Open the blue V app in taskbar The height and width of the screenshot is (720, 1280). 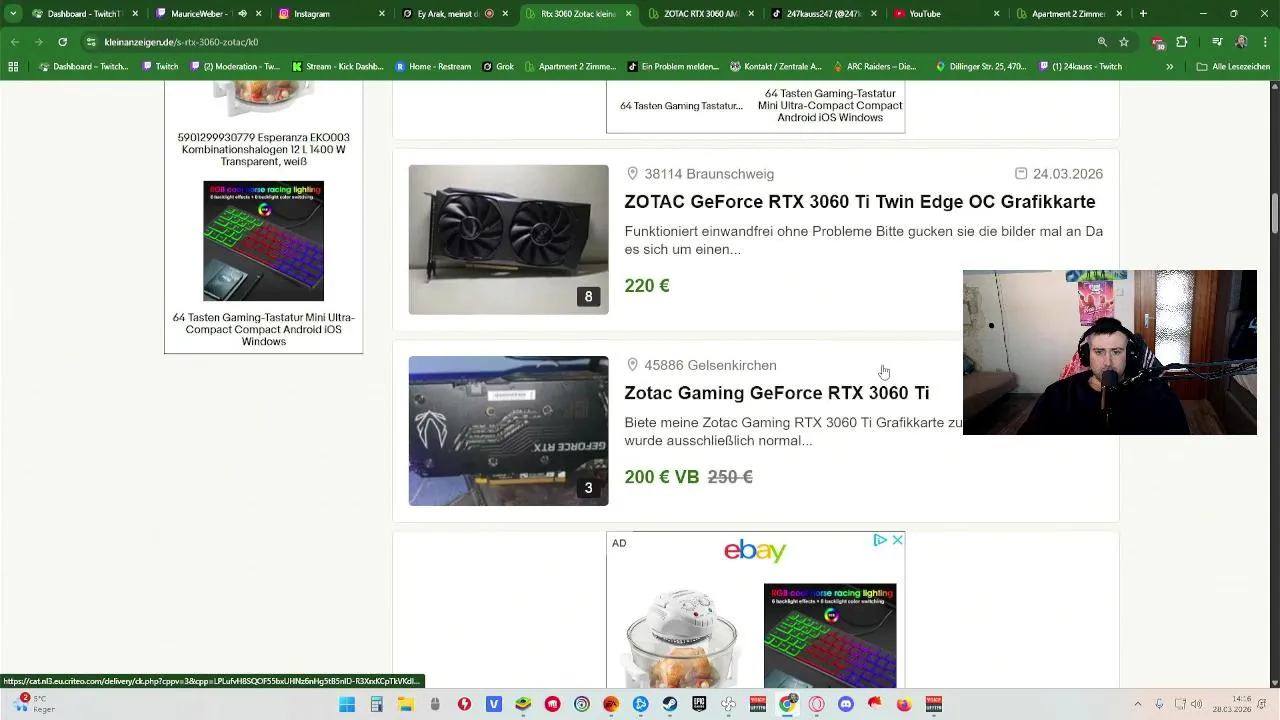click(494, 704)
